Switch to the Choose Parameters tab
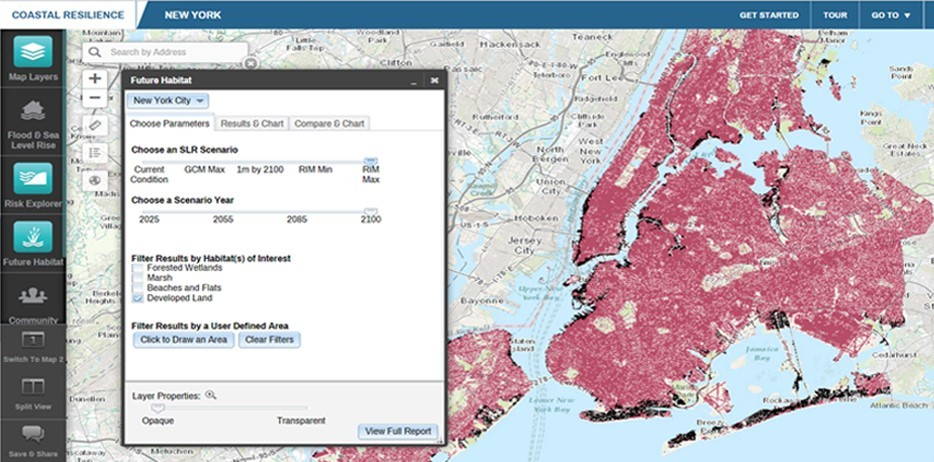Screen dimensions: 934x462 (170, 123)
